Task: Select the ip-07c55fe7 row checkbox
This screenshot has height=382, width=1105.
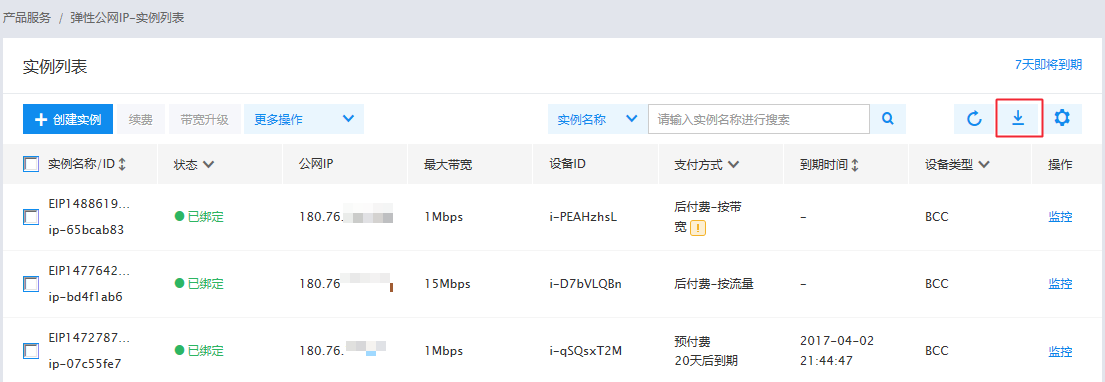Action: pyautogui.click(x=31, y=350)
